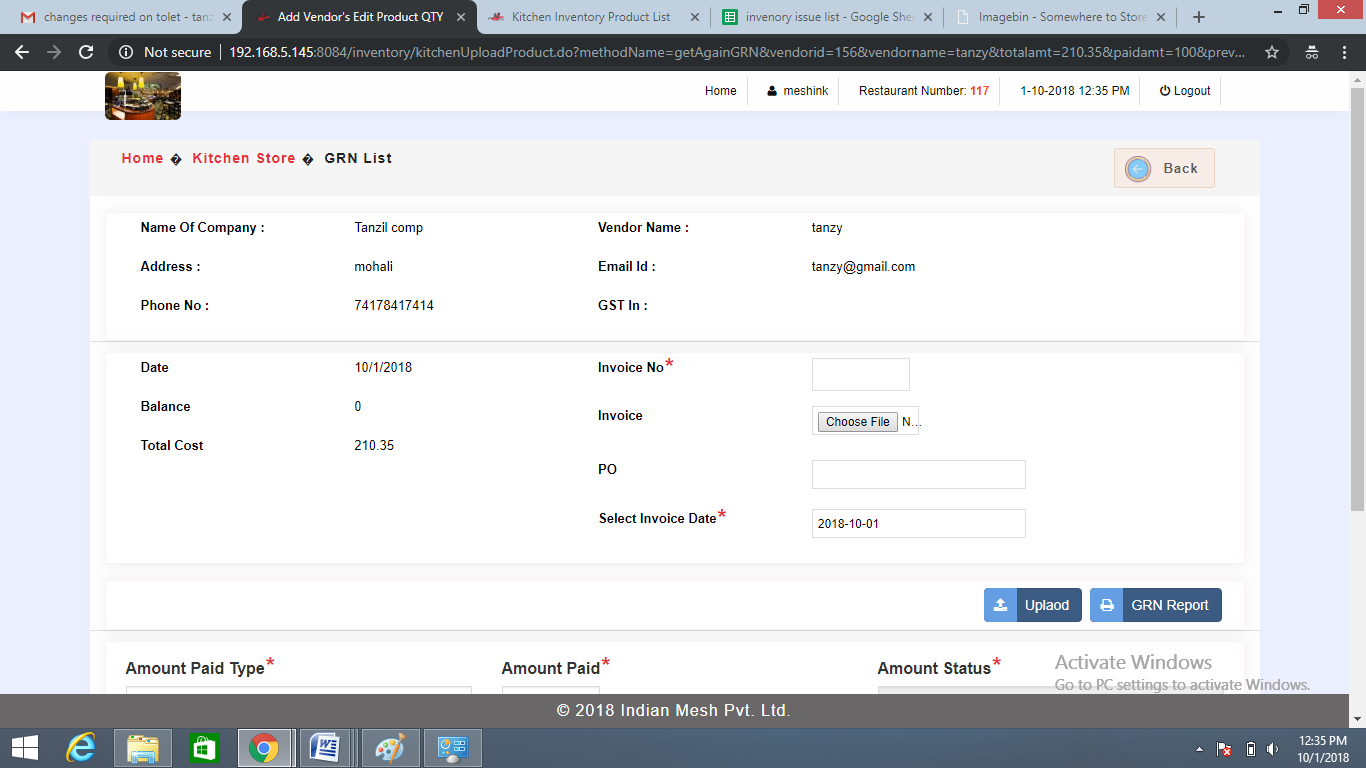This screenshot has height=768, width=1366.
Task: Click the Not secure info icon
Action: pyautogui.click(x=126, y=52)
